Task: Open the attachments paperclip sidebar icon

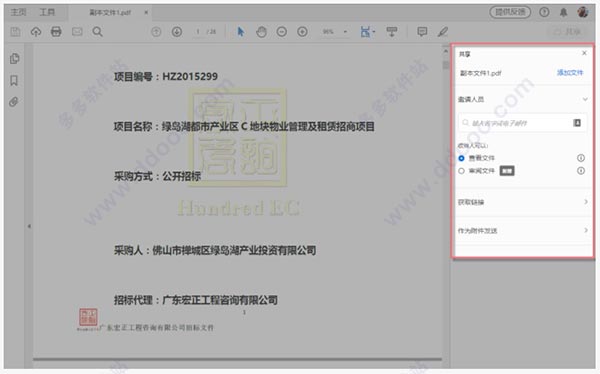Action: pos(14,102)
